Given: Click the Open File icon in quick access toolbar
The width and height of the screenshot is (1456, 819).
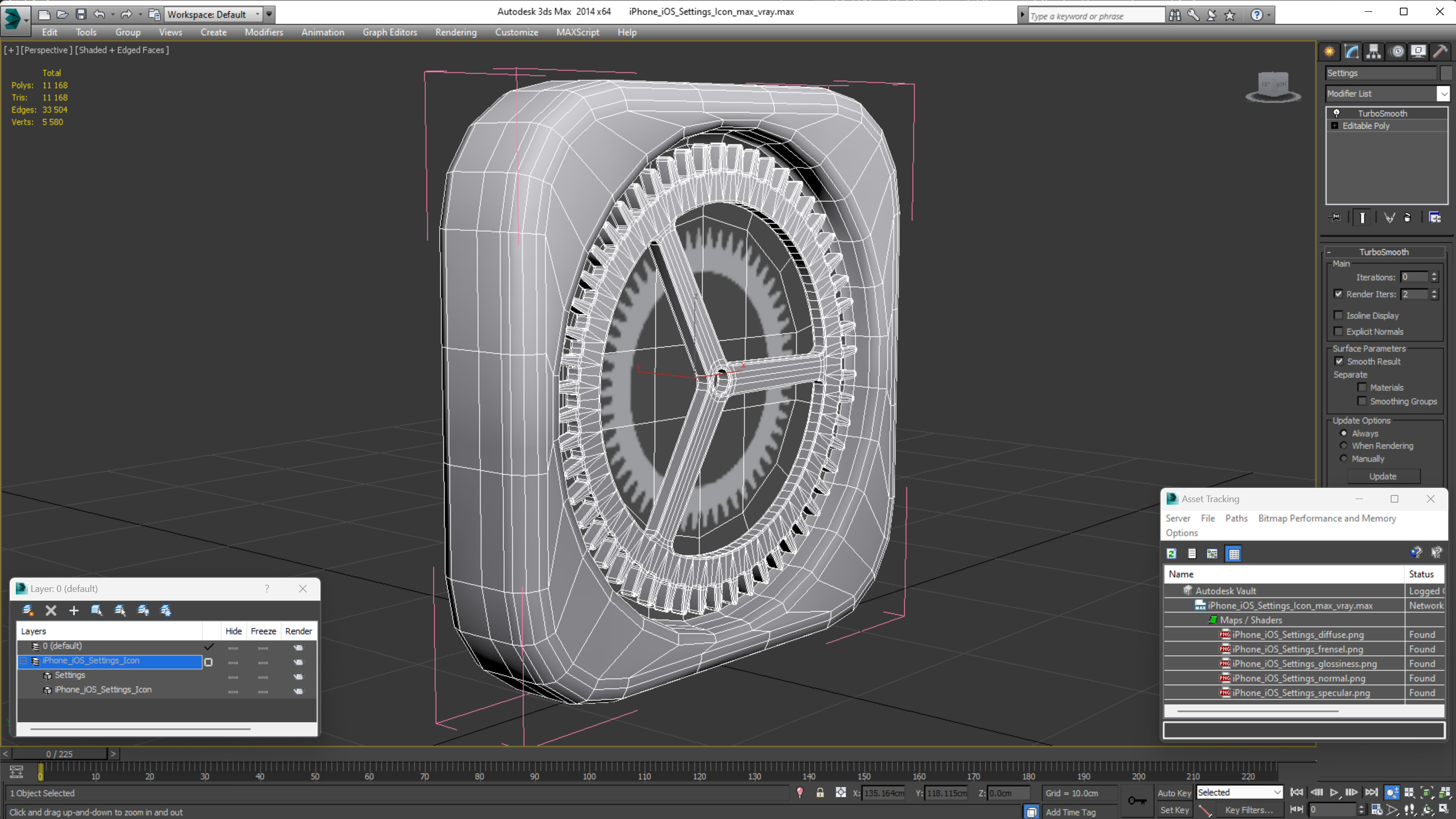Looking at the screenshot, I should tap(62, 14).
